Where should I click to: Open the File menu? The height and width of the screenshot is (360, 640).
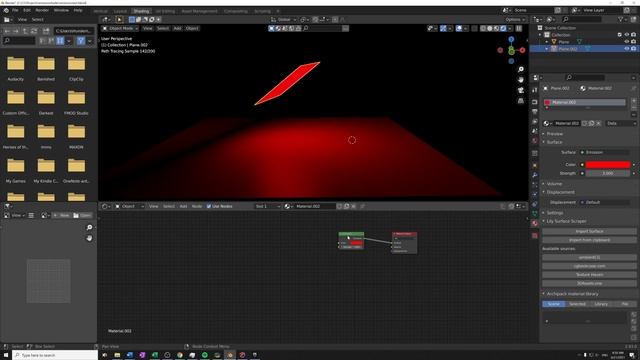pyautogui.click(x=15, y=10)
